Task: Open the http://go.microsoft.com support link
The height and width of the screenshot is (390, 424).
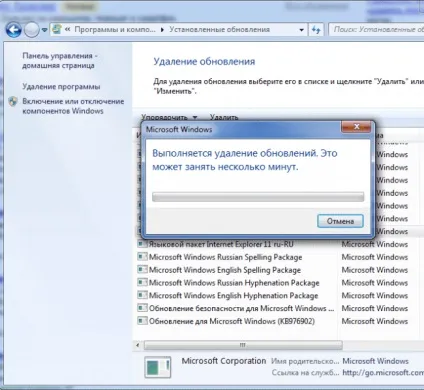Action: coord(383,373)
